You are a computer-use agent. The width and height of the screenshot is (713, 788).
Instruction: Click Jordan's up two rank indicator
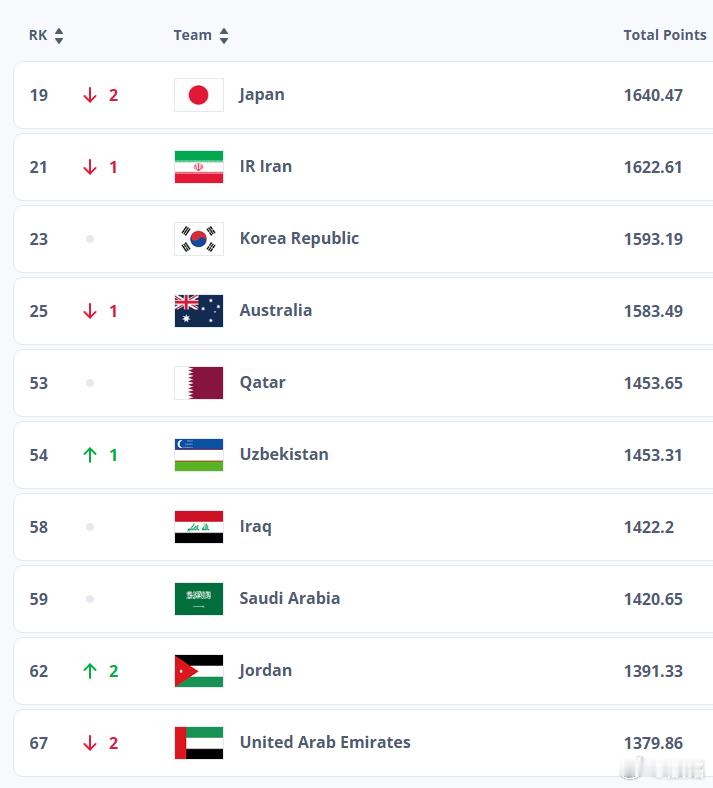click(100, 671)
